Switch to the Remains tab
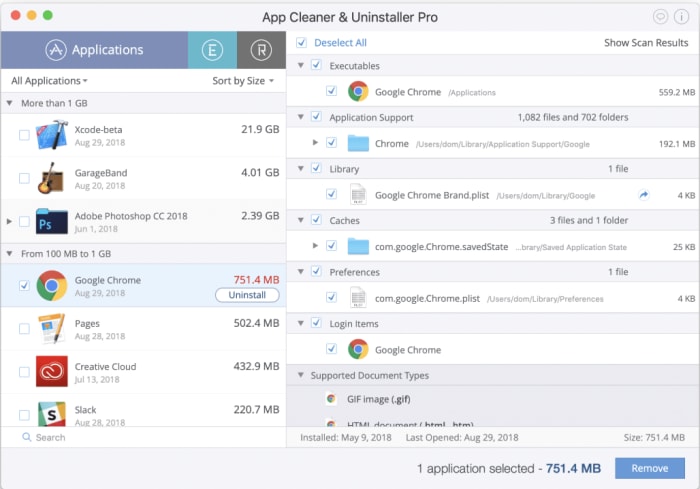The height and width of the screenshot is (489, 700). 261,50
